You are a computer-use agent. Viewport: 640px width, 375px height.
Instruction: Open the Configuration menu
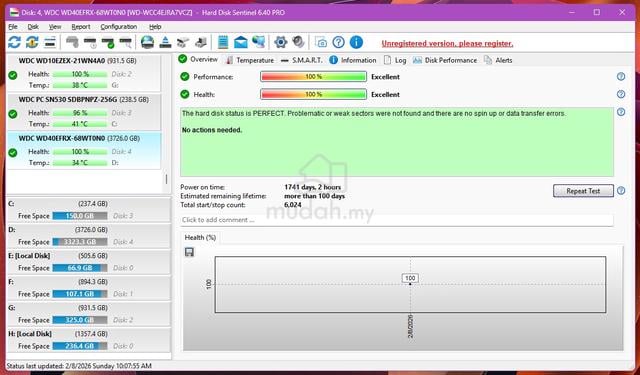[119, 27]
